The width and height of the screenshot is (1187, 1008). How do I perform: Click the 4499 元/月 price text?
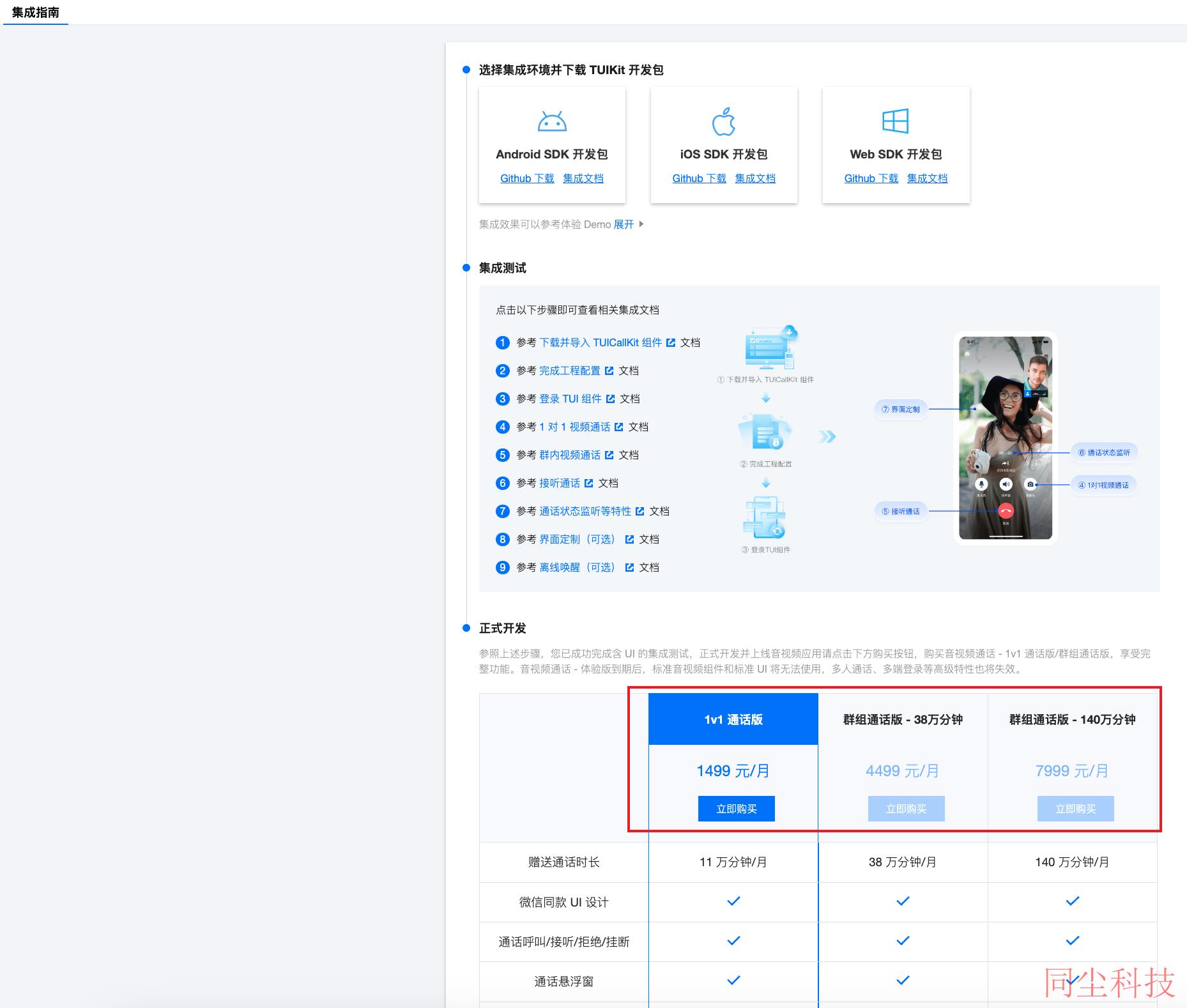click(x=903, y=771)
